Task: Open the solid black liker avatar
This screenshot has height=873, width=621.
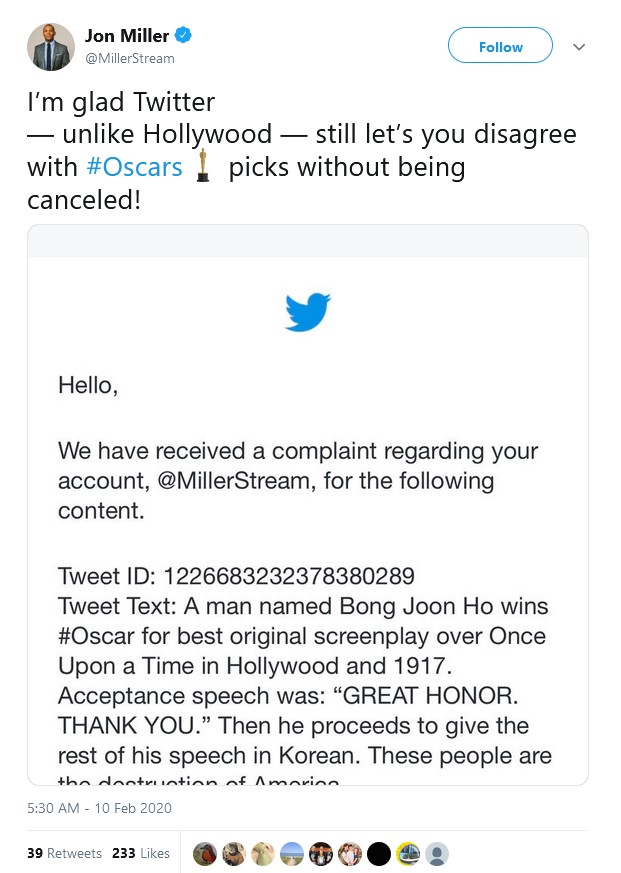Action: click(x=379, y=854)
